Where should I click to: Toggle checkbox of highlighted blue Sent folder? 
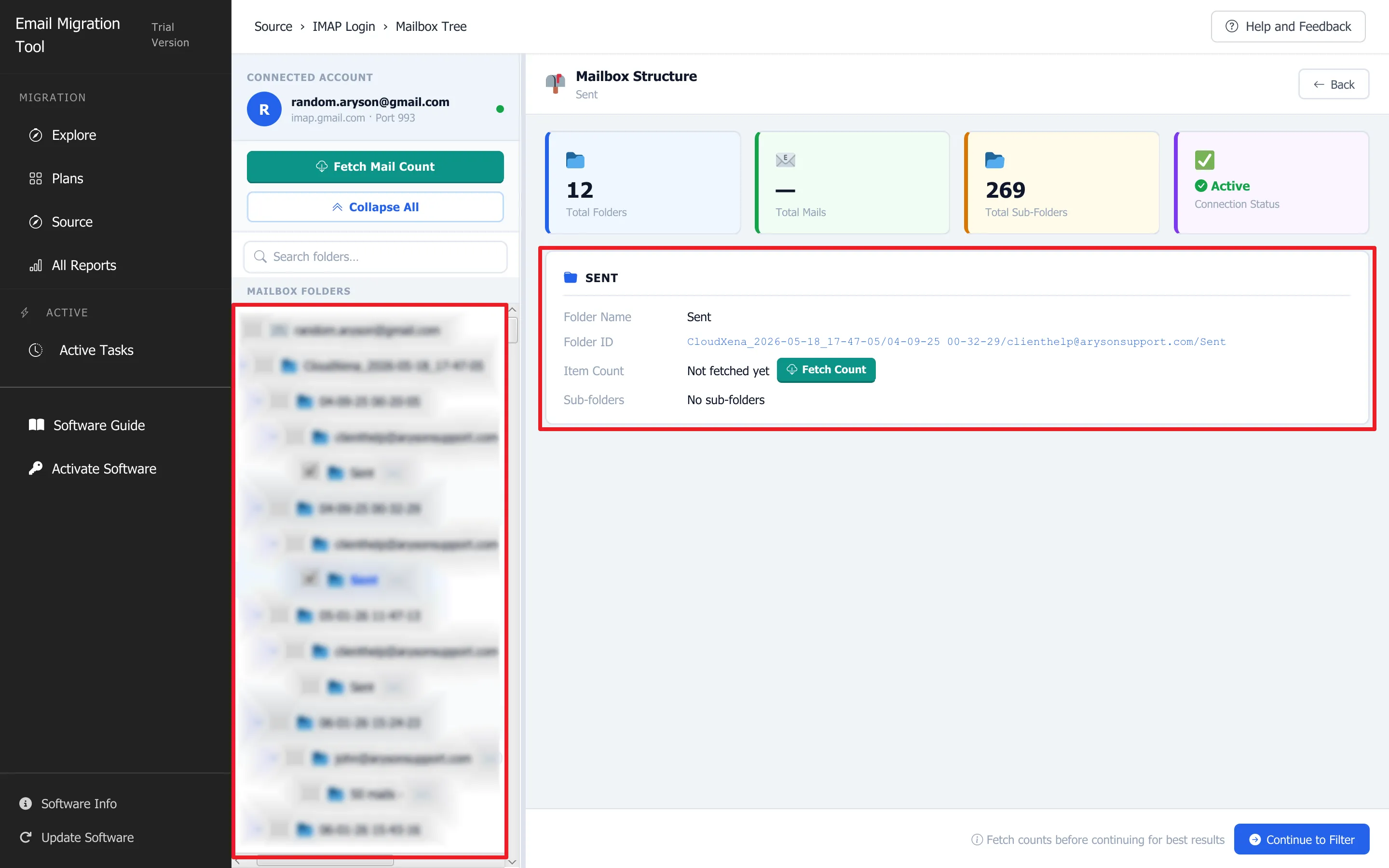(x=310, y=579)
